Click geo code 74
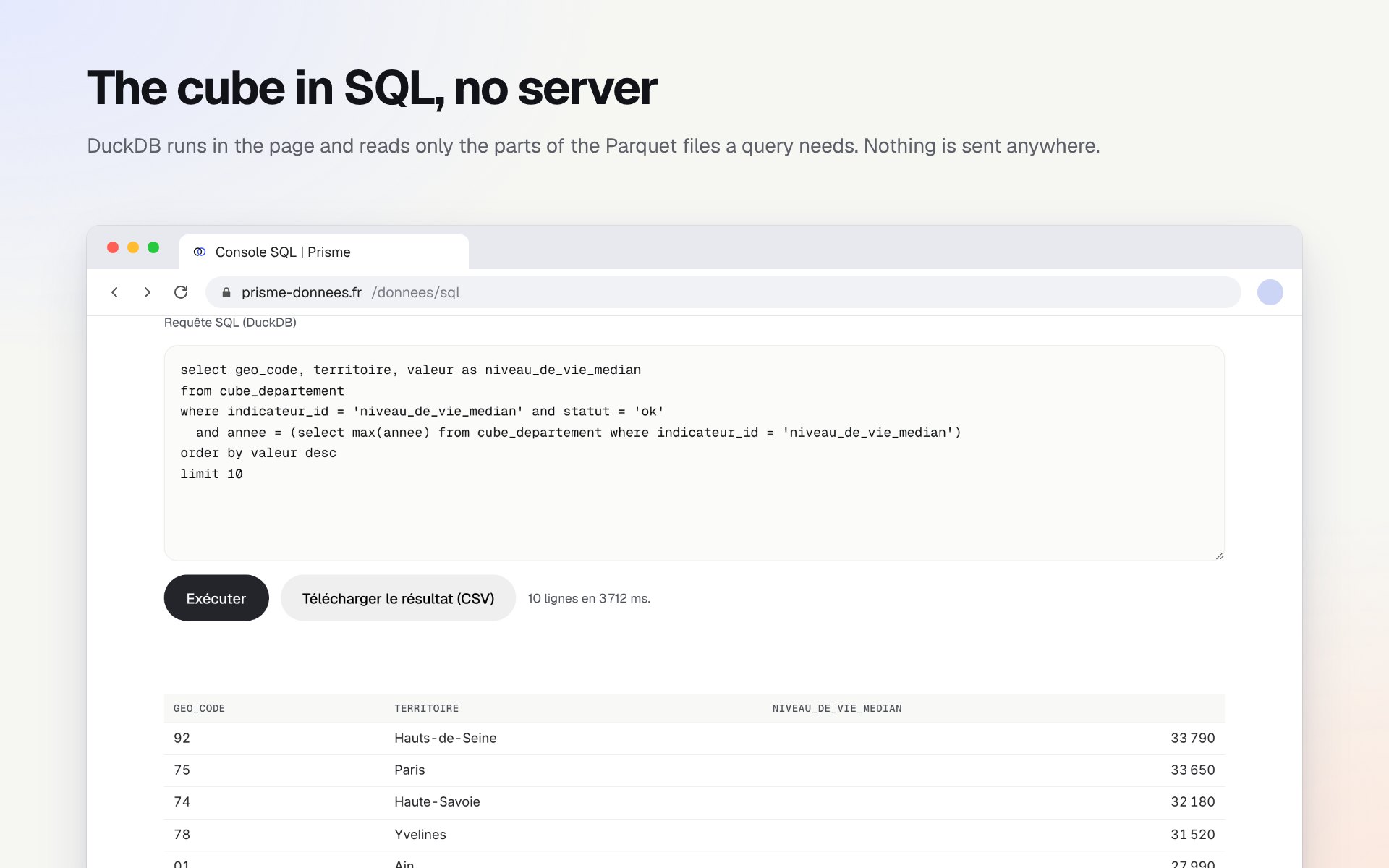This screenshot has height=868, width=1389. click(182, 801)
